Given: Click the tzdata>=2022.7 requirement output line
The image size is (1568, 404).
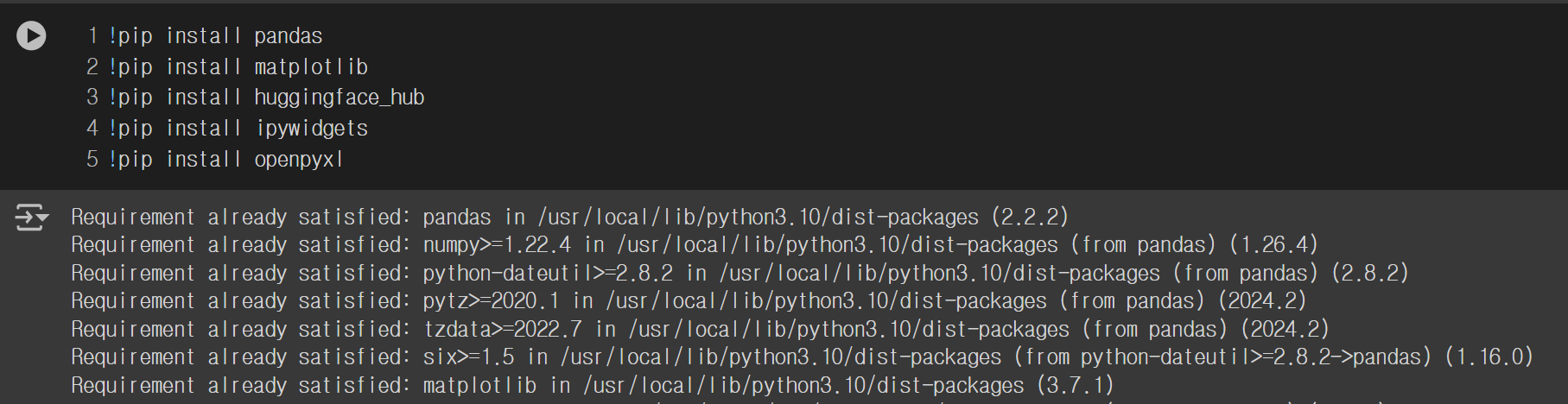Looking at the screenshot, I should (x=701, y=329).
